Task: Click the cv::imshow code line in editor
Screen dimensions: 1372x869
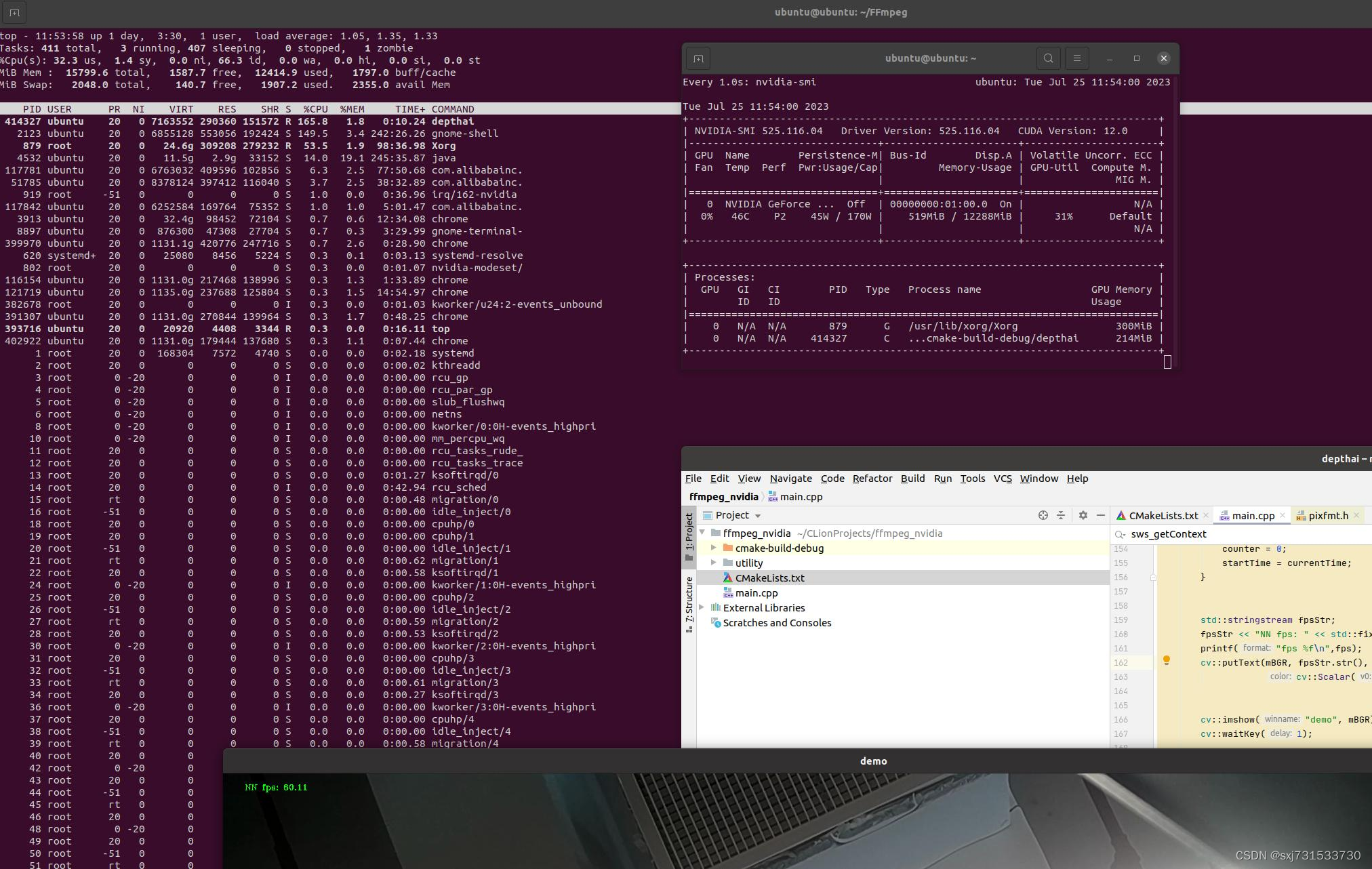Action: (1286, 720)
